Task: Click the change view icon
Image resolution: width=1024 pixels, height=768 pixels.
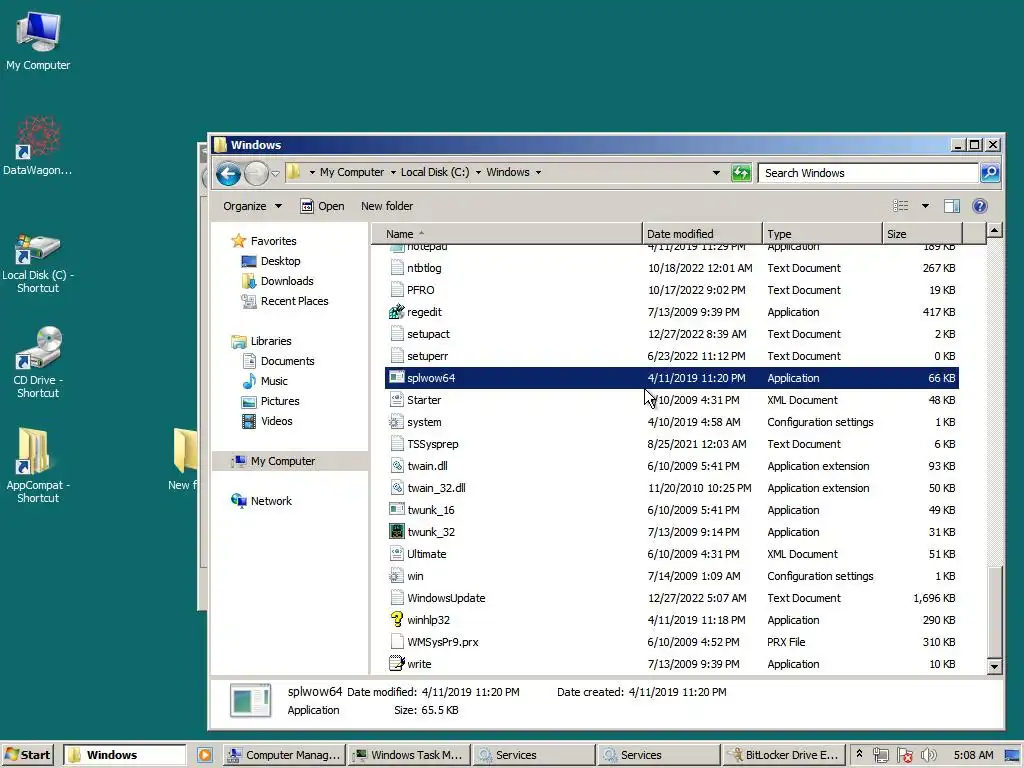Action: 901,206
